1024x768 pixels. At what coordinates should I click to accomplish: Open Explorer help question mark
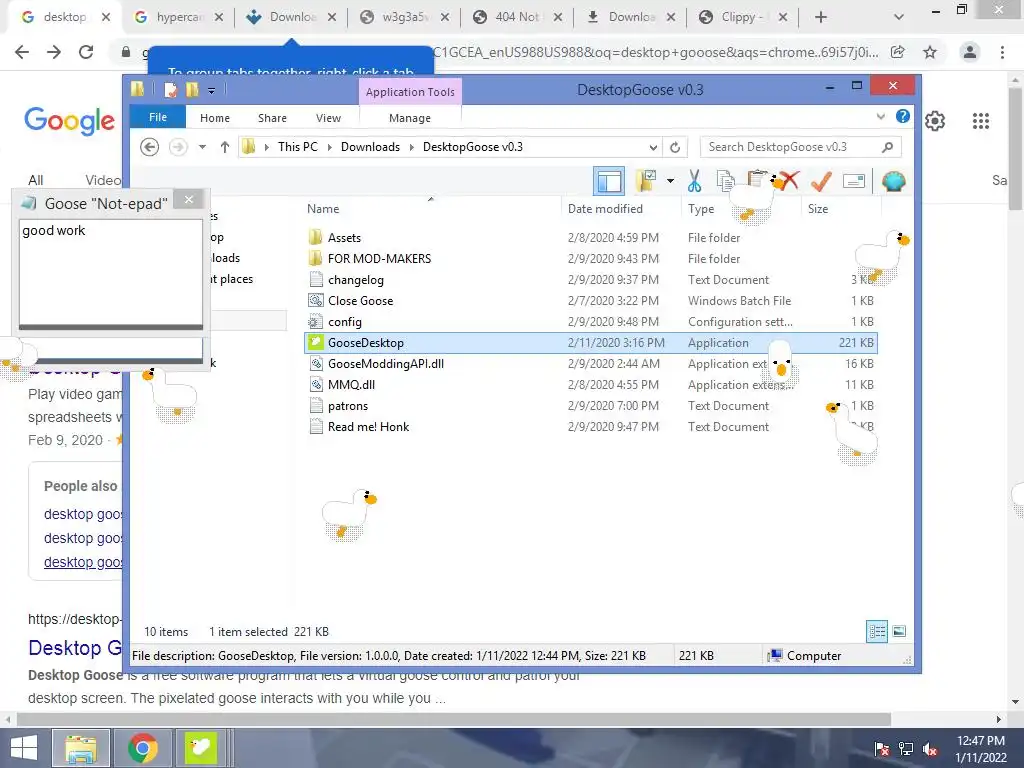click(903, 116)
